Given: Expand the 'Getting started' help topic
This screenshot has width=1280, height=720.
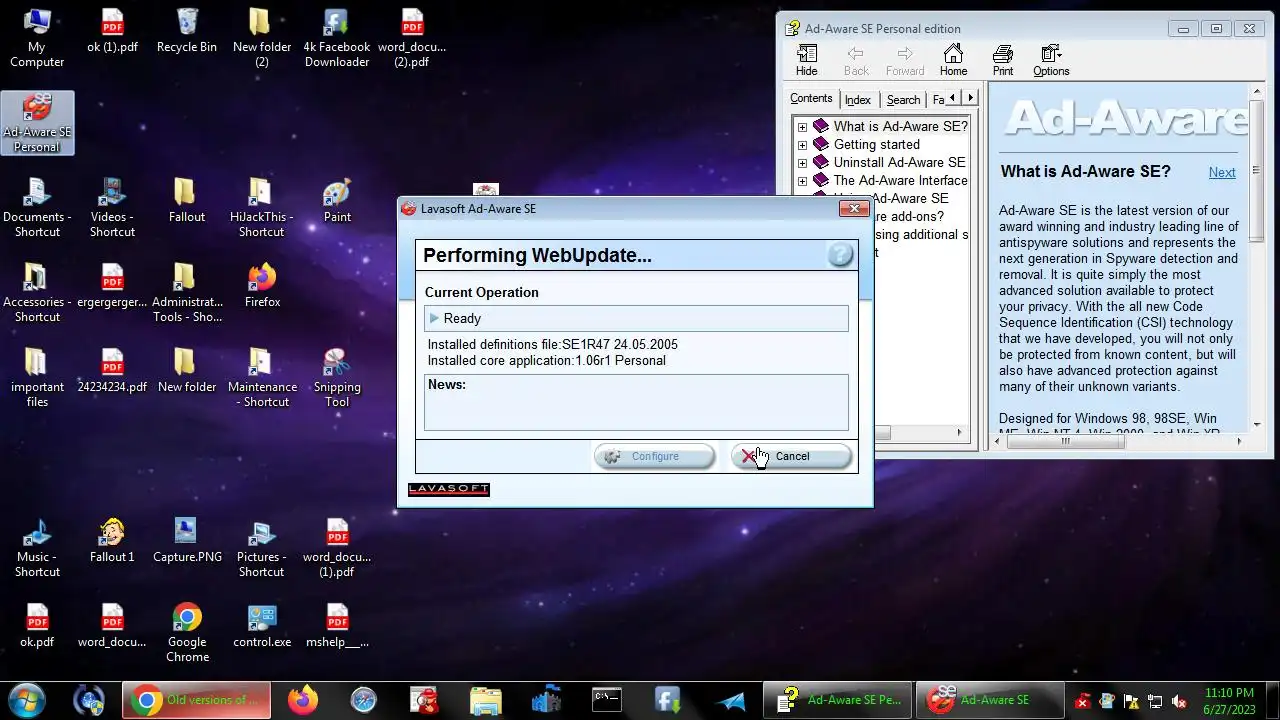Looking at the screenshot, I should [x=802, y=145].
